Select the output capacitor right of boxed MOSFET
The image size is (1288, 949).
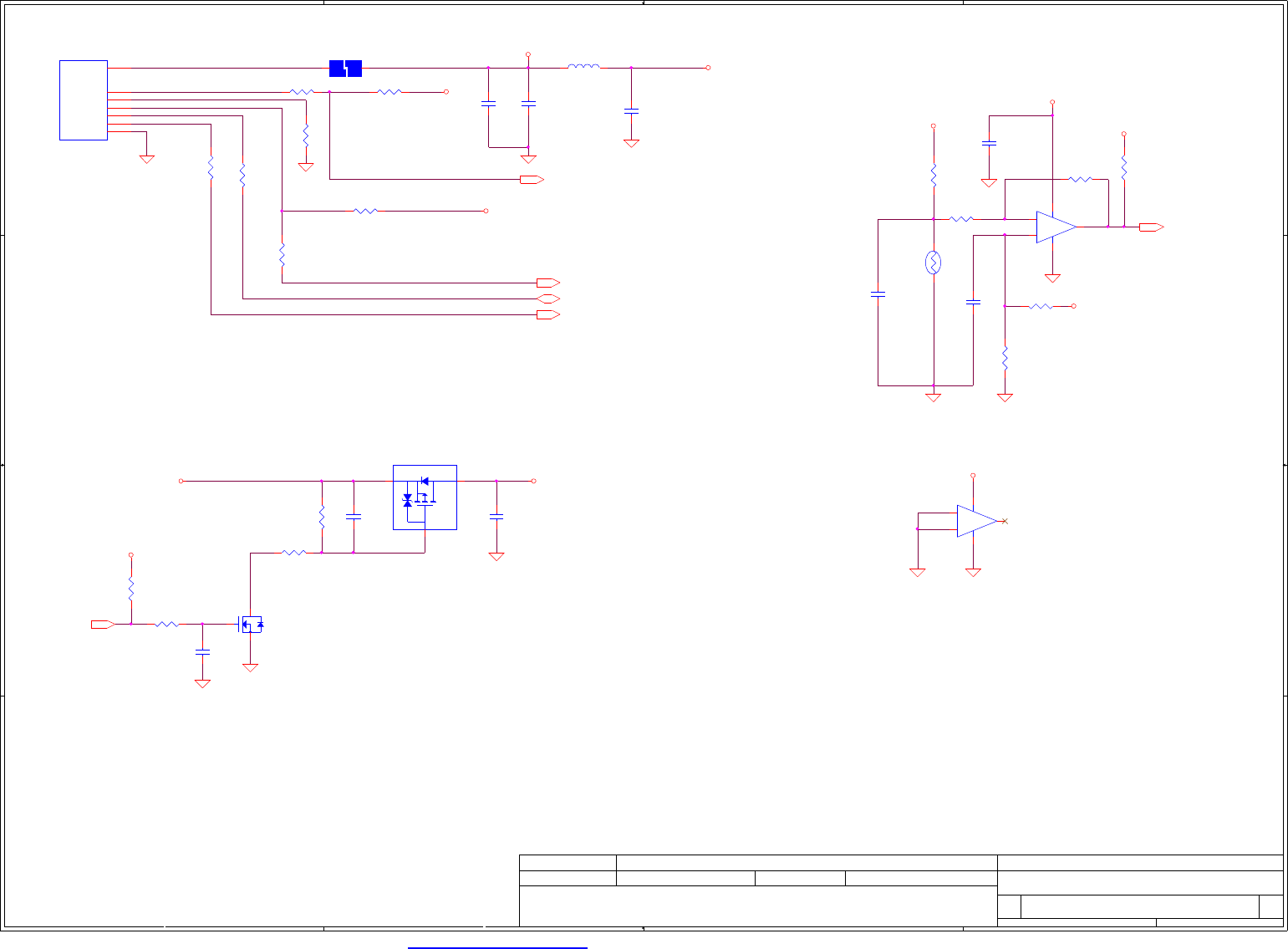click(x=496, y=517)
